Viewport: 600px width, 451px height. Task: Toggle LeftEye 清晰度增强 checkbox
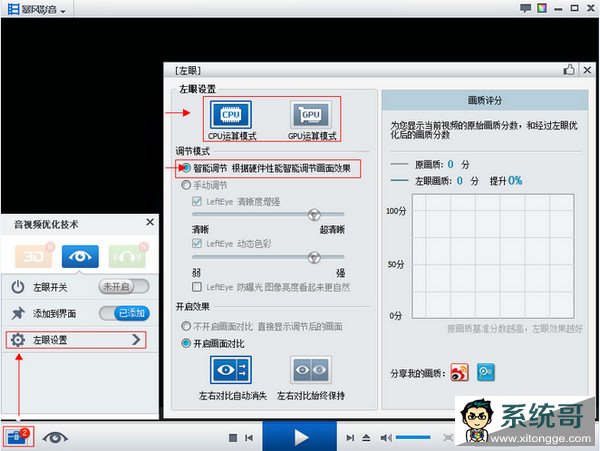(x=197, y=201)
